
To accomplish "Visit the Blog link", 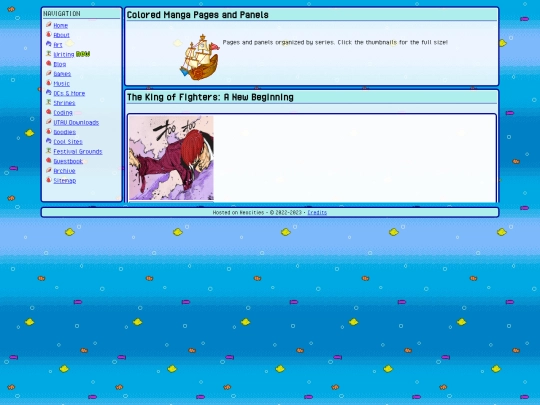I will click(60, 64).
